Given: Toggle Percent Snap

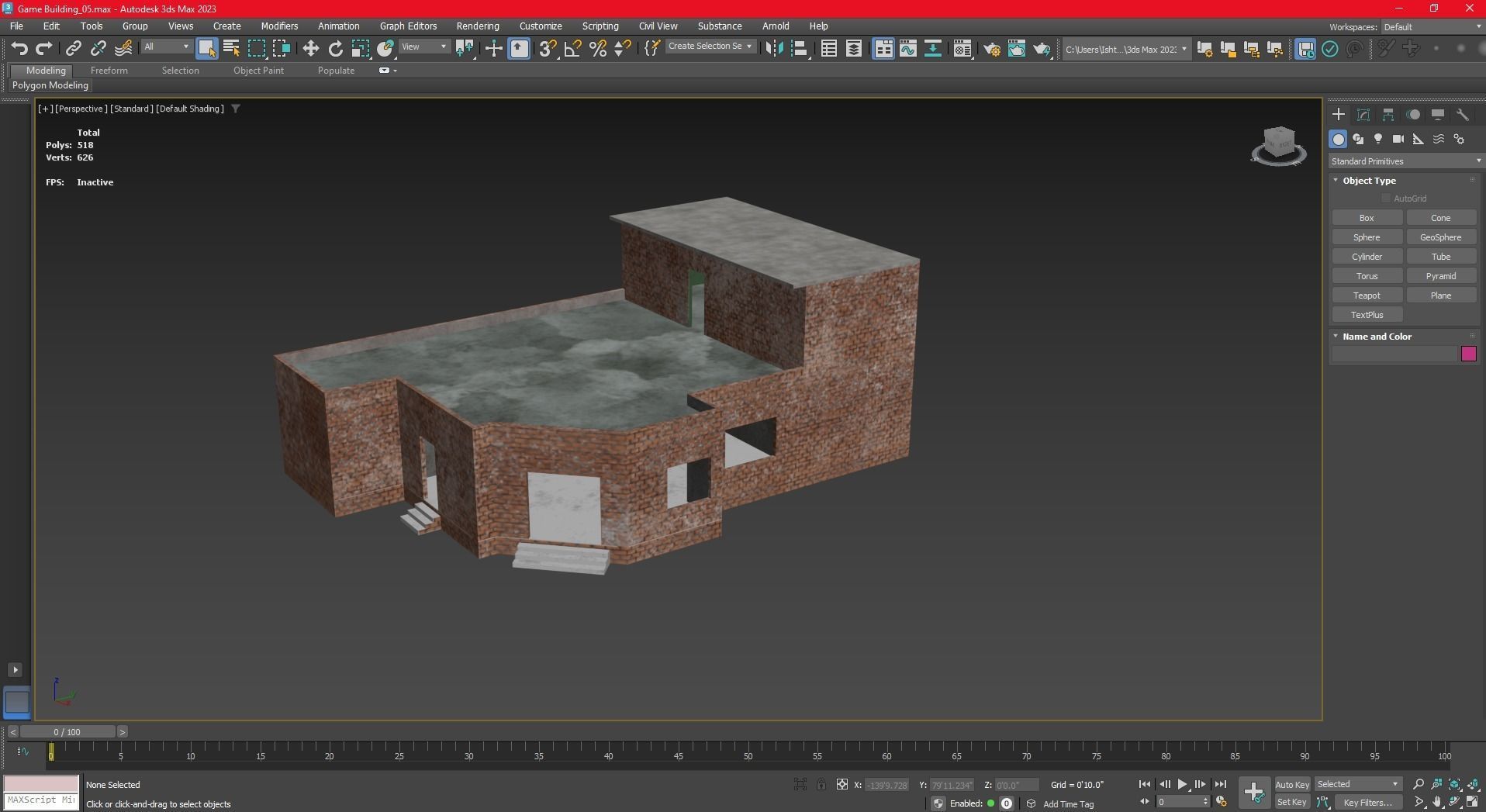Looking at the screenshot, I should 598,49.
